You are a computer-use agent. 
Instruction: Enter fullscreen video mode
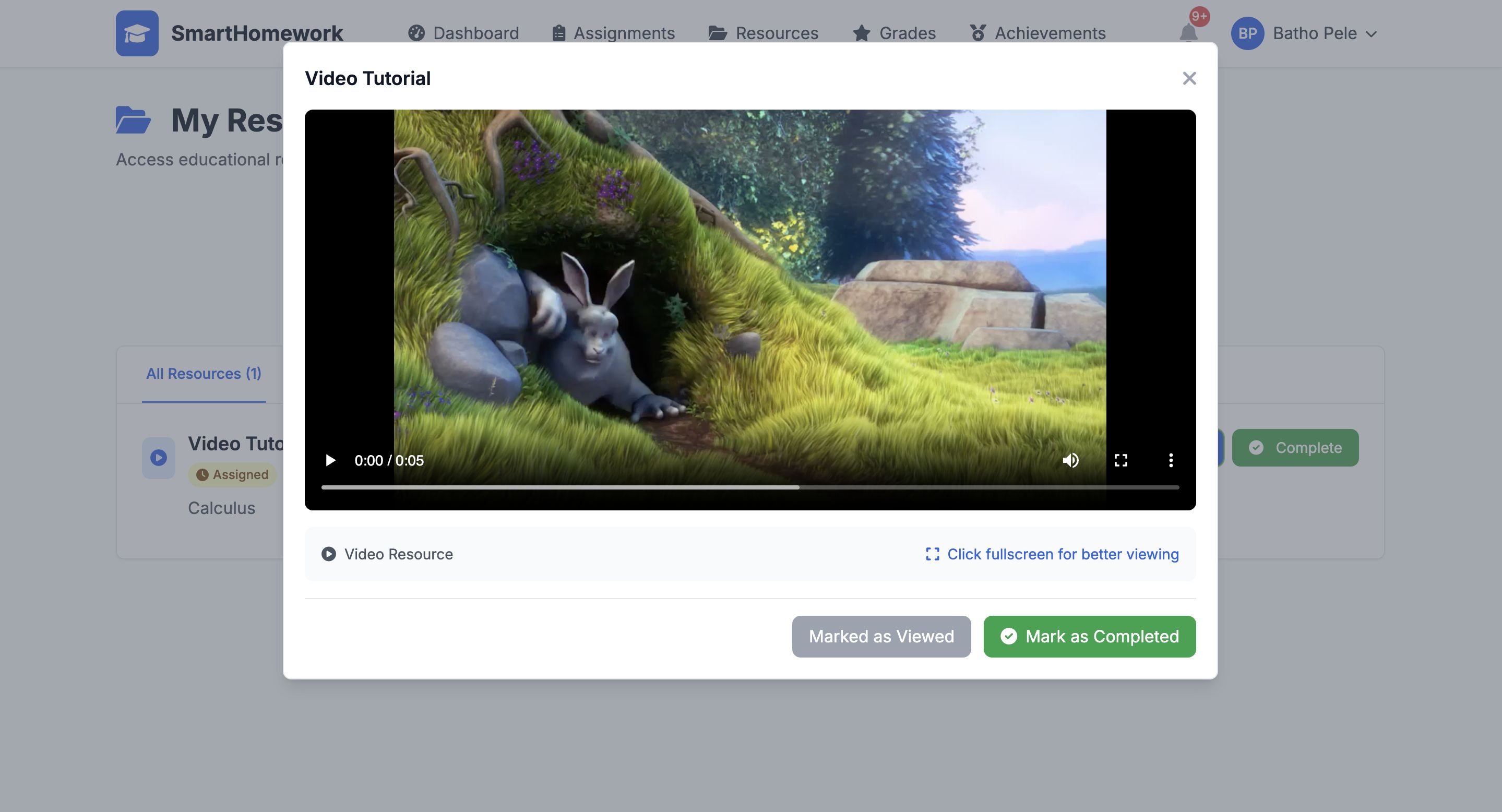point(1120,460)
